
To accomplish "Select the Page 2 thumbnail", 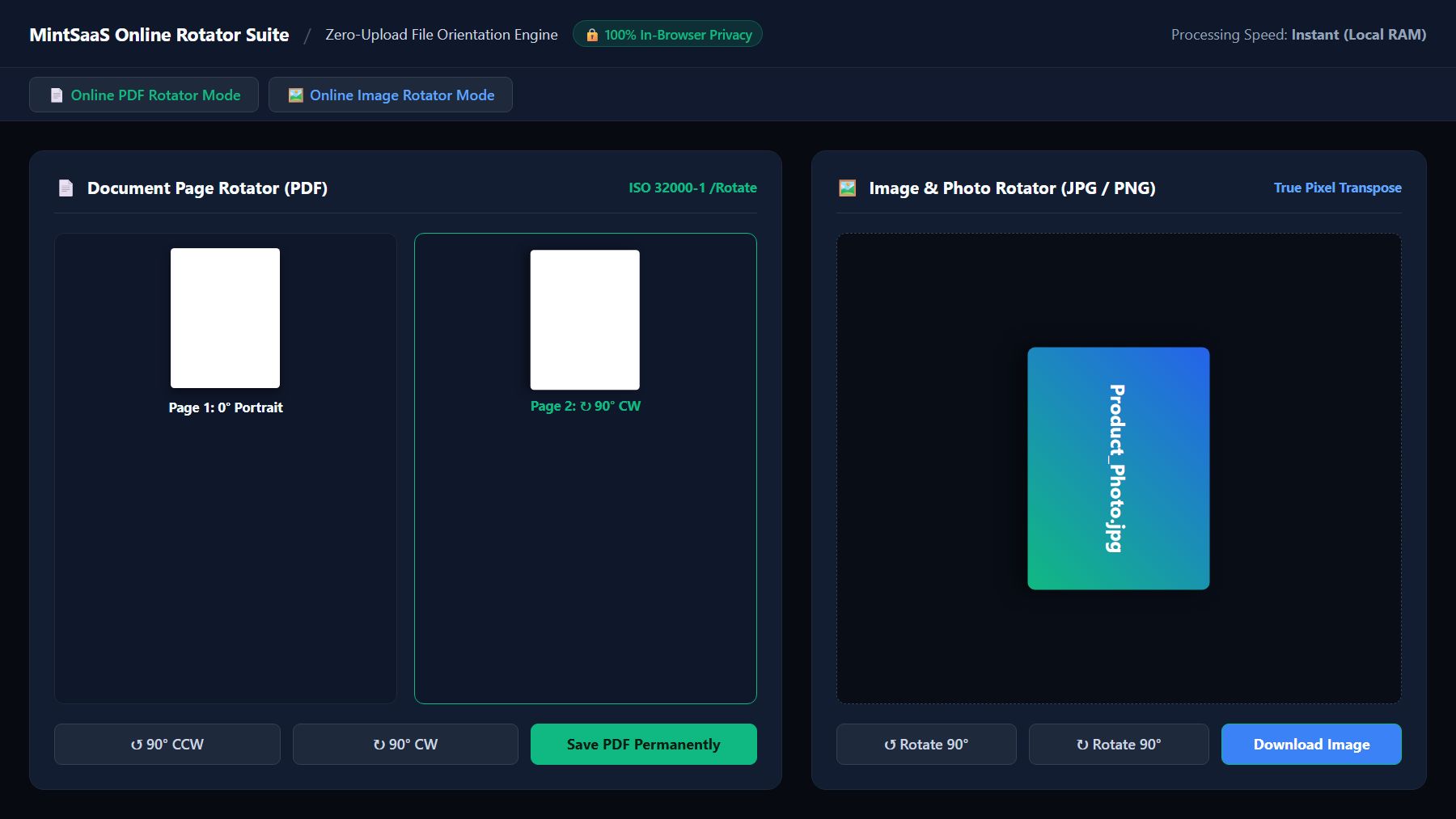I will click(x=585, y=319).
